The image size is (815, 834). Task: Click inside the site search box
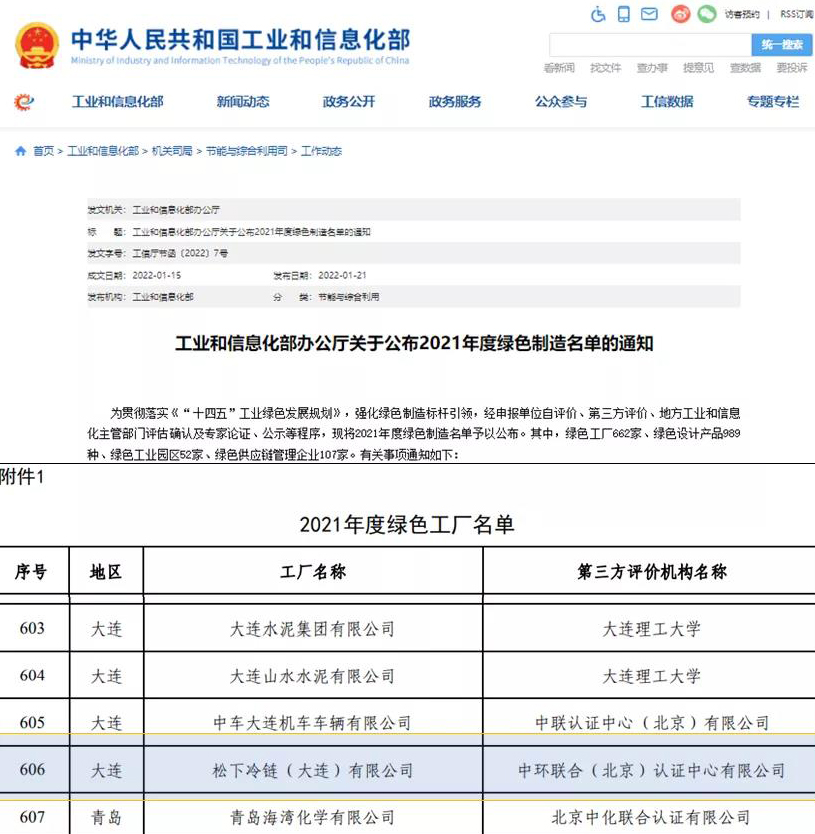(650, 45)
